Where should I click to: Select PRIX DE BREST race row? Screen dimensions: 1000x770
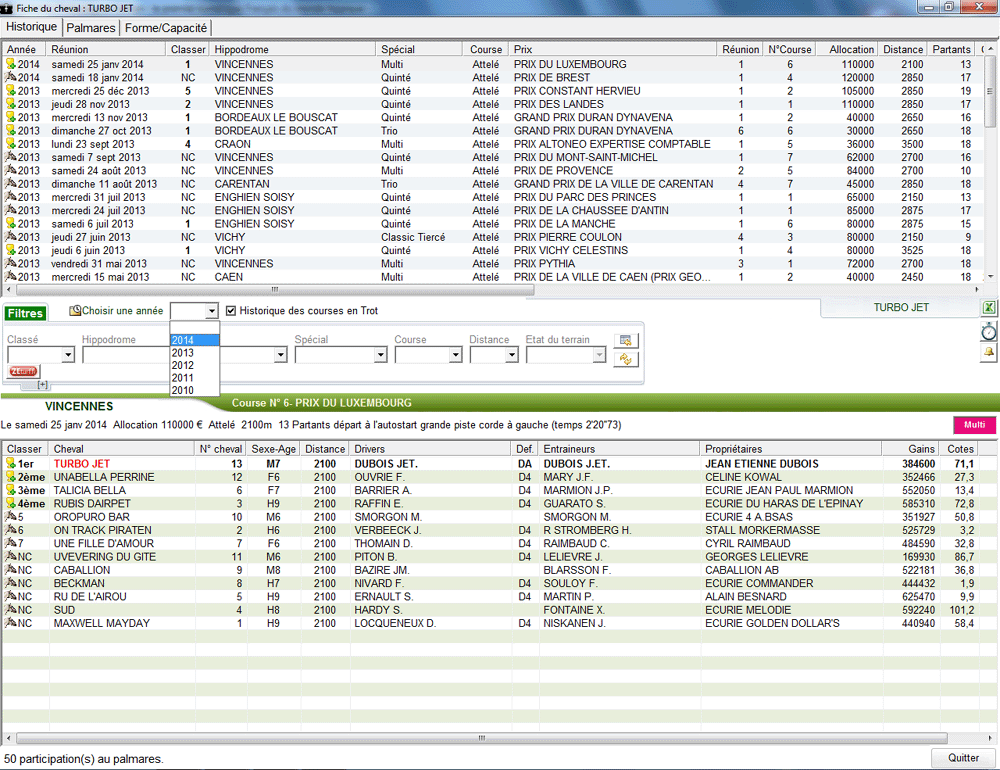[491, 77]
